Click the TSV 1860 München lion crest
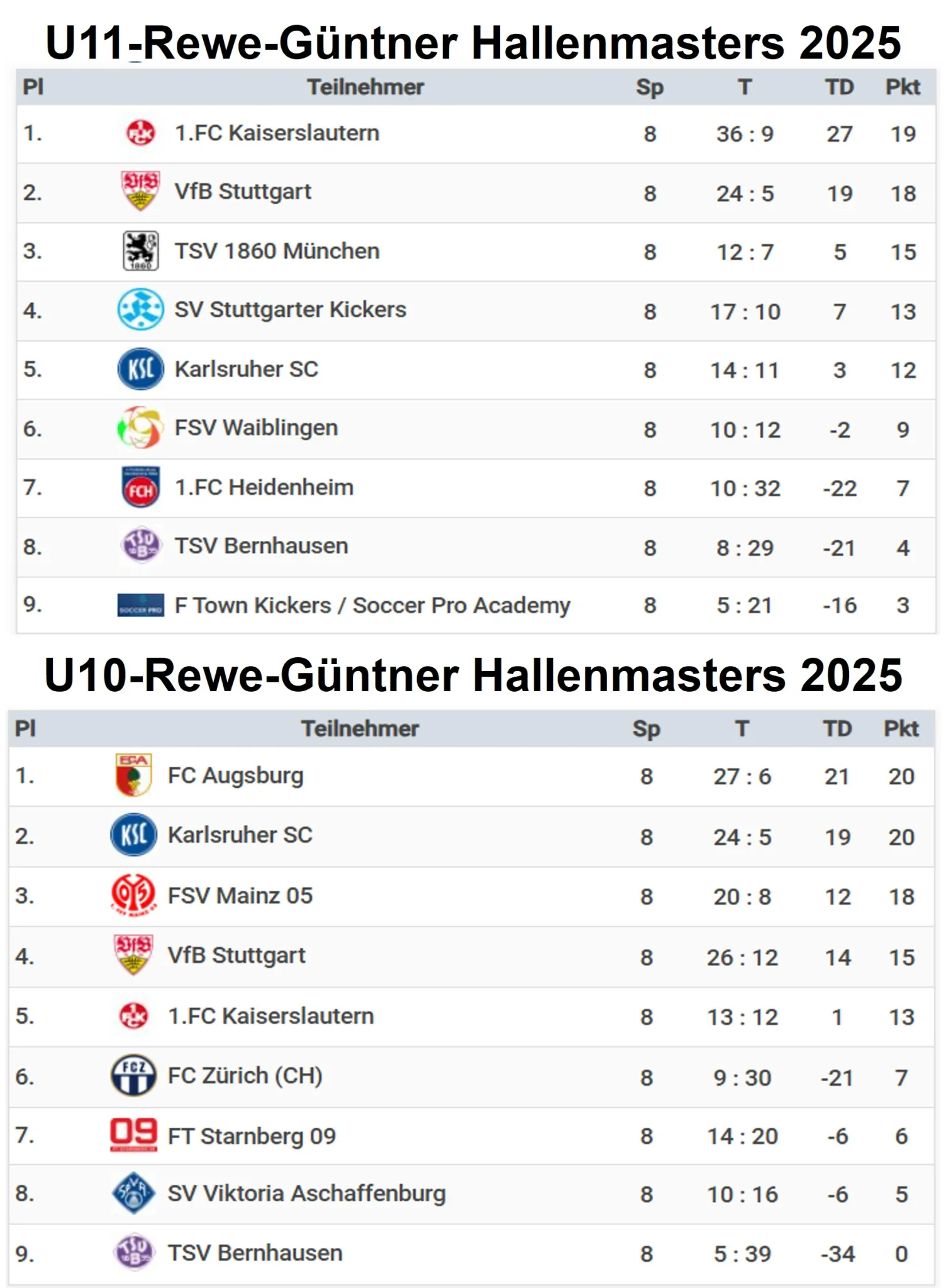946x1288 pixels. [140, 251]
